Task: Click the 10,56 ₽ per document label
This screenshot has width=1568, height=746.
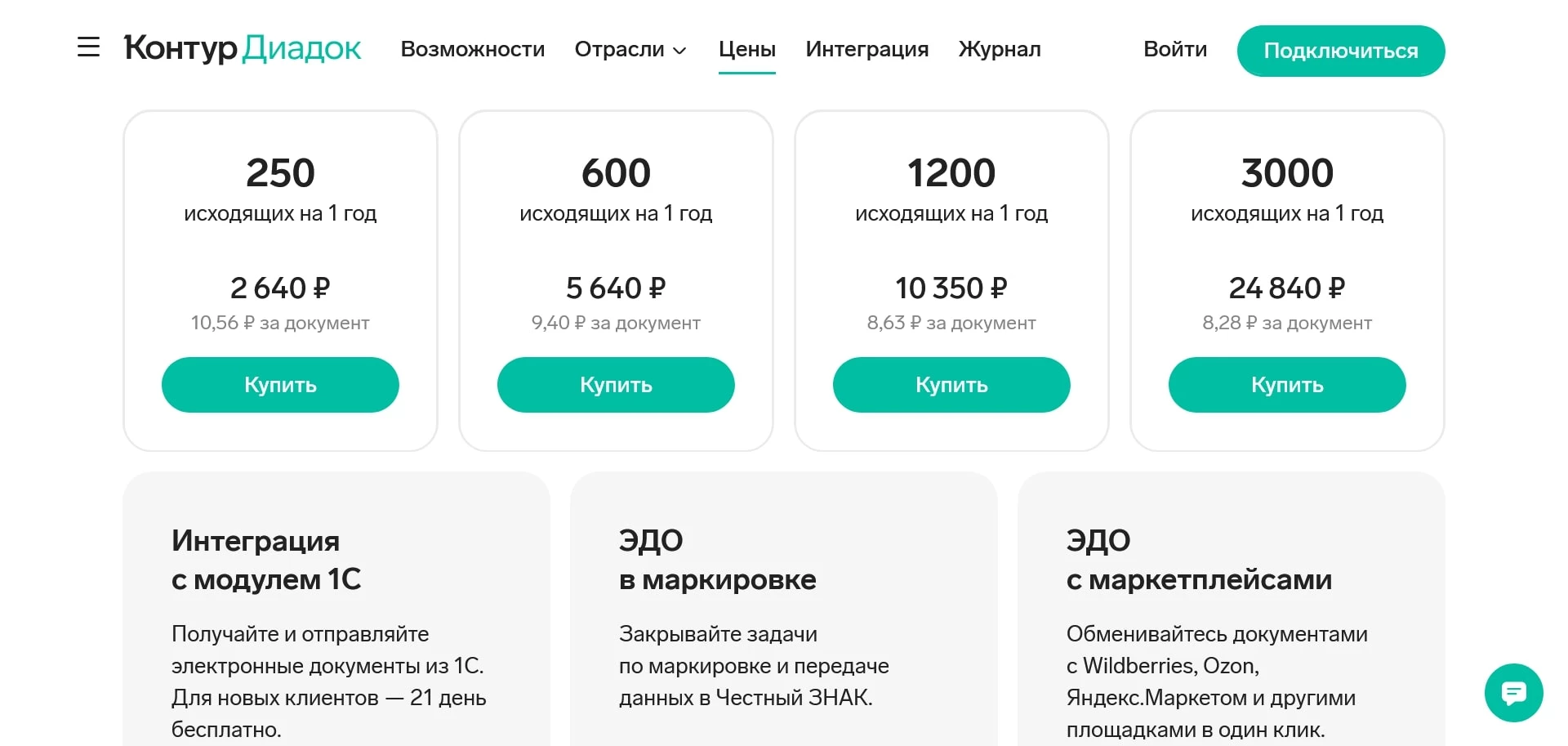Action: (x=280, y=323)
